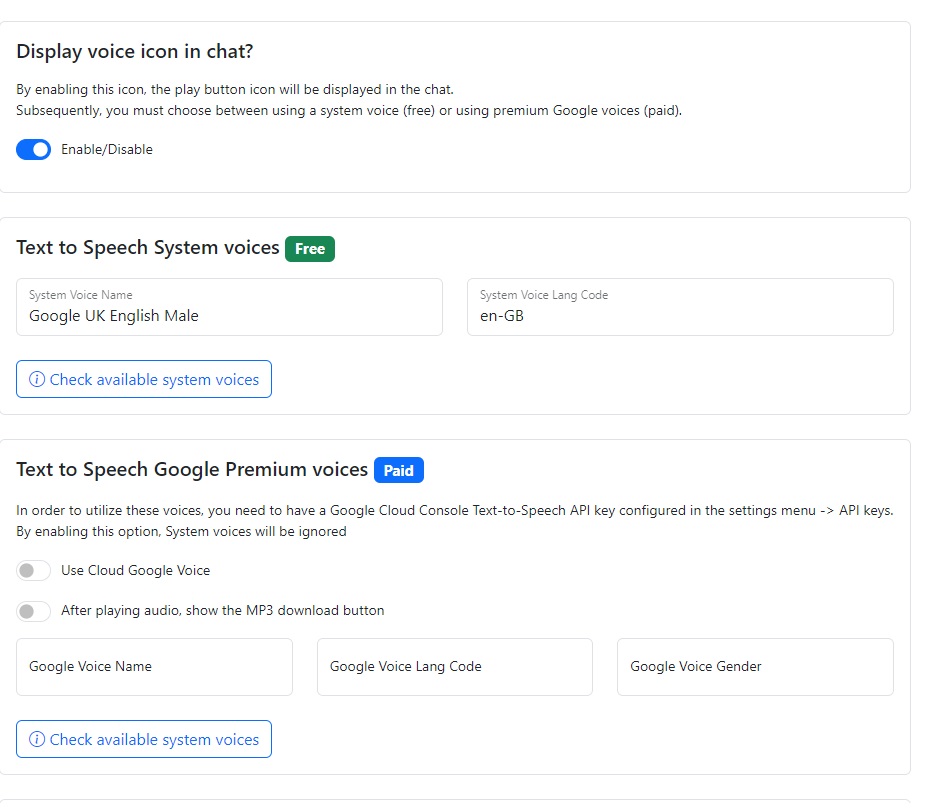Click Text to Speech Google Premium voices heading
This screenshot has width=928, height=812.
192,470
